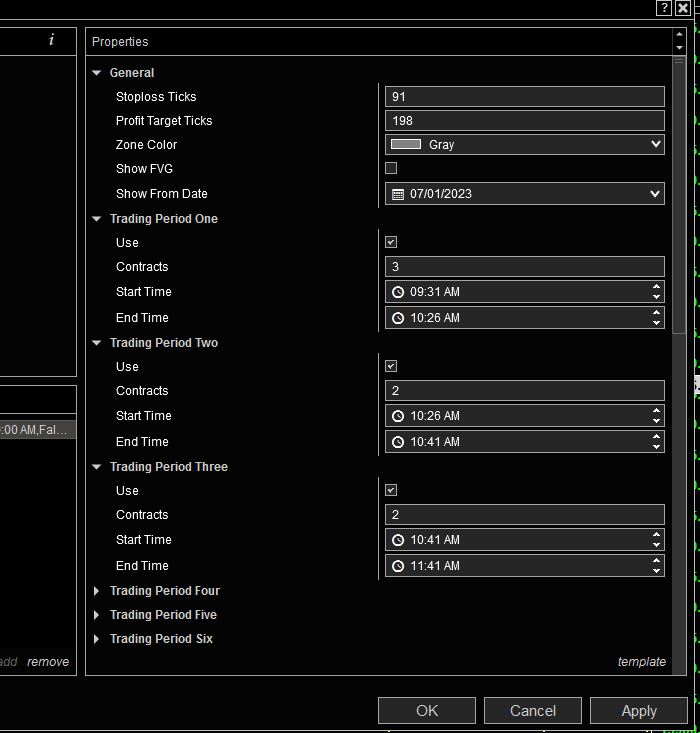Click the OK button
Screen dimensions: 700x733
coord(427,711)
